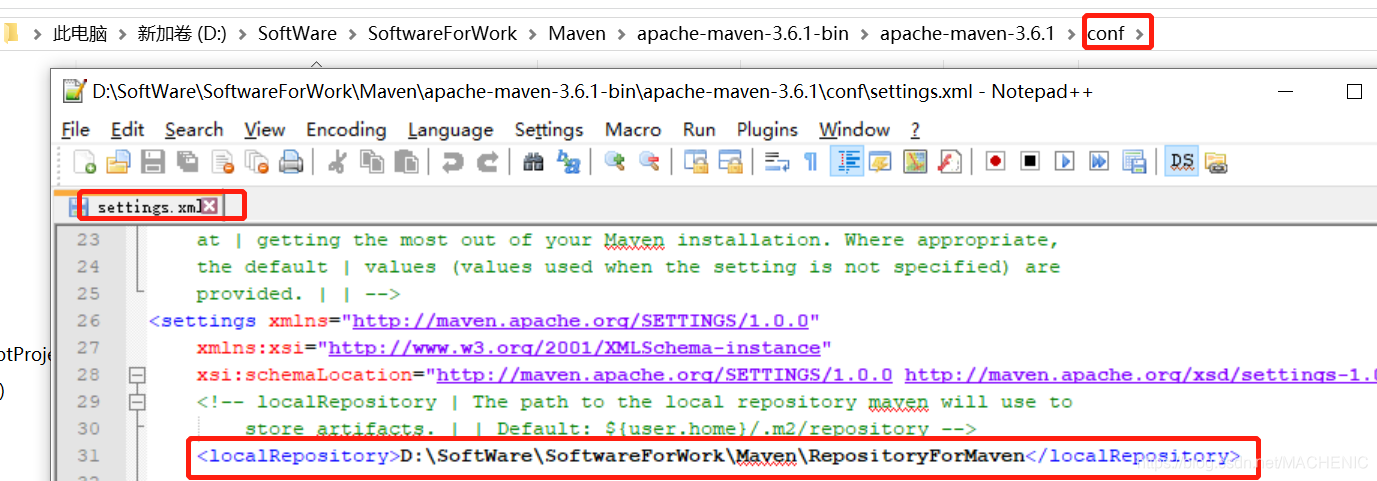Viewport: 1377px width, 481px height.
Task: Go to Maven folder in the address bar
Action: [x=577, y=34]
